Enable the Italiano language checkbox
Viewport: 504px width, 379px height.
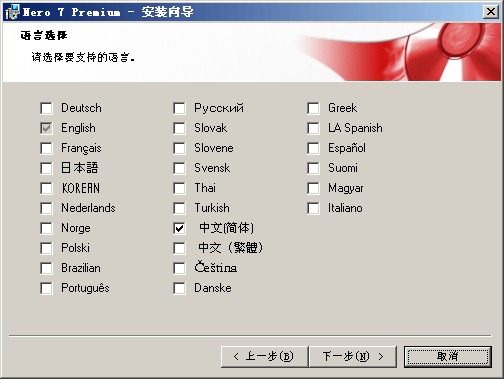point(313,208)
